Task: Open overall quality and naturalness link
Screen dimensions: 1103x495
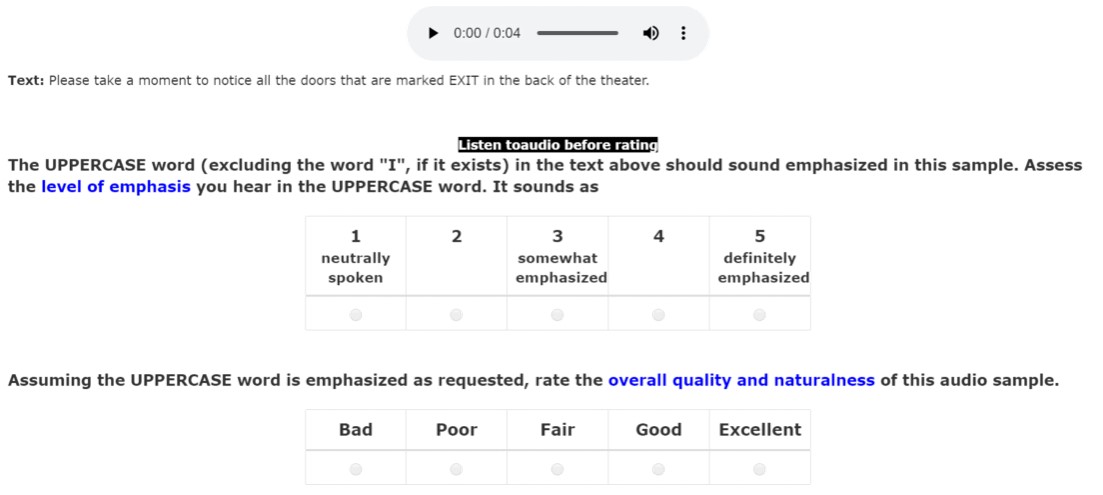Action: pos(741,380)
